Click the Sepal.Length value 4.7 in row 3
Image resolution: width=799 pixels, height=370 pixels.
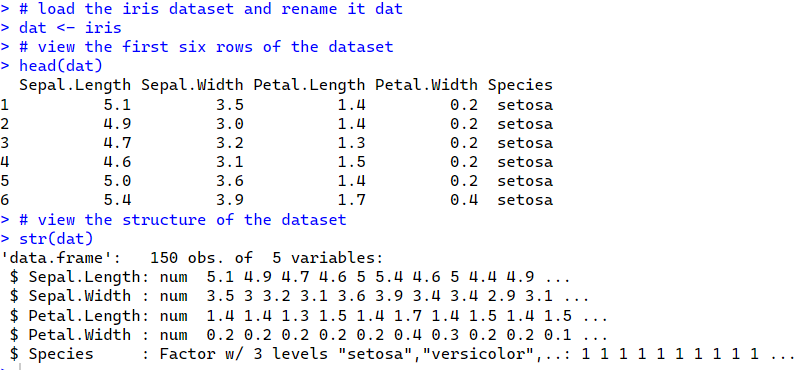(117, 143)
